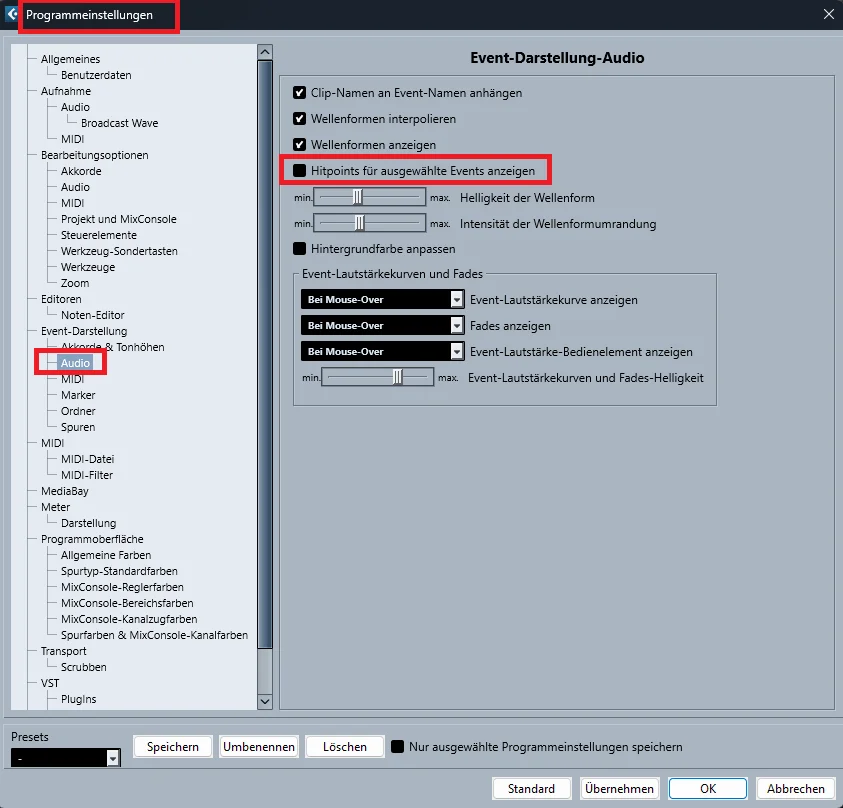
Task: Click the Cubase logo icon in title bar
Action: pos(11,14)
